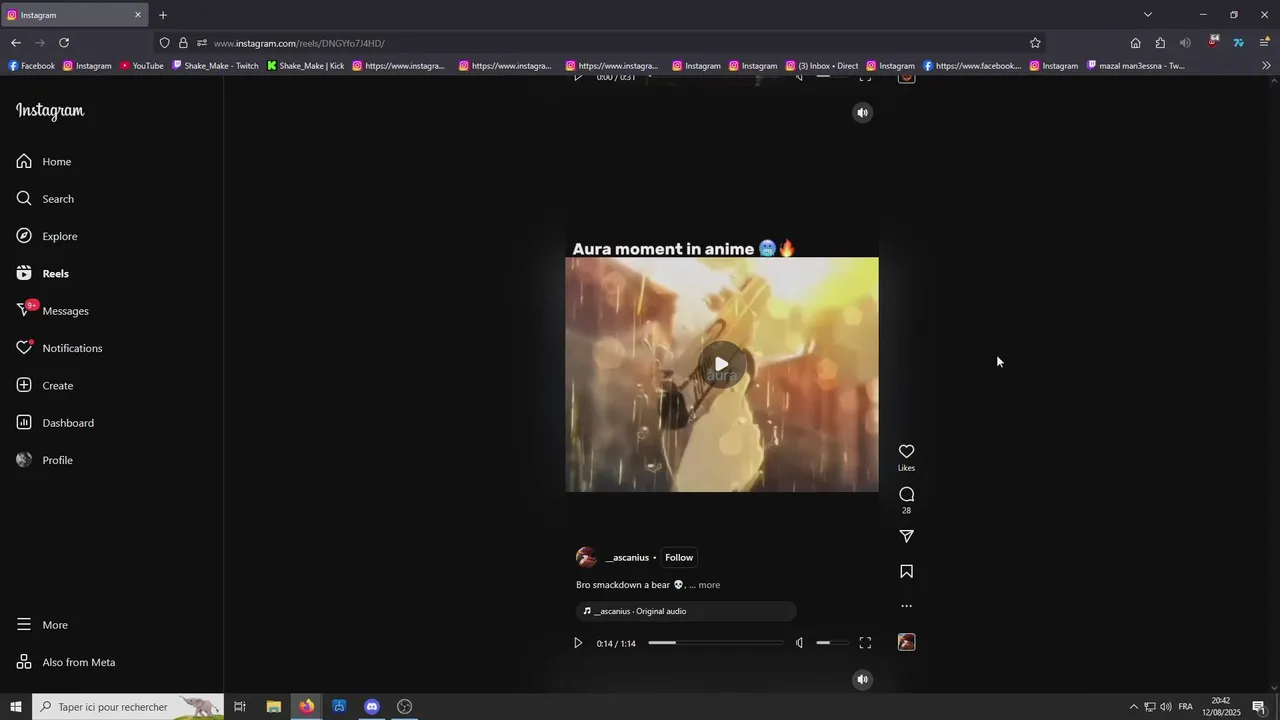This screenshot has height=720, width=1280.
Task: Play the reel from center play button
Action: coord(721,365)
